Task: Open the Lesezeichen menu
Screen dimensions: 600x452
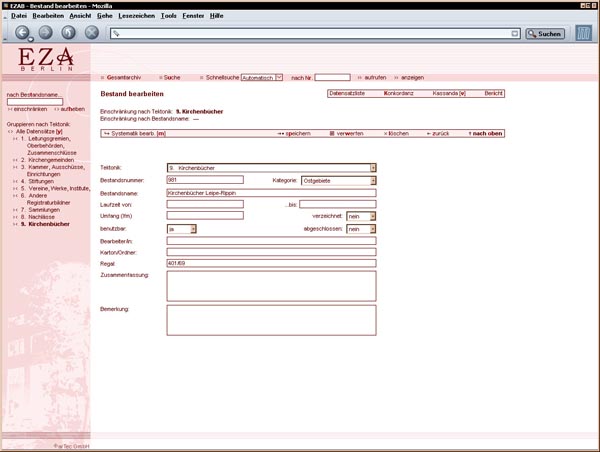Action: (136, 16)
